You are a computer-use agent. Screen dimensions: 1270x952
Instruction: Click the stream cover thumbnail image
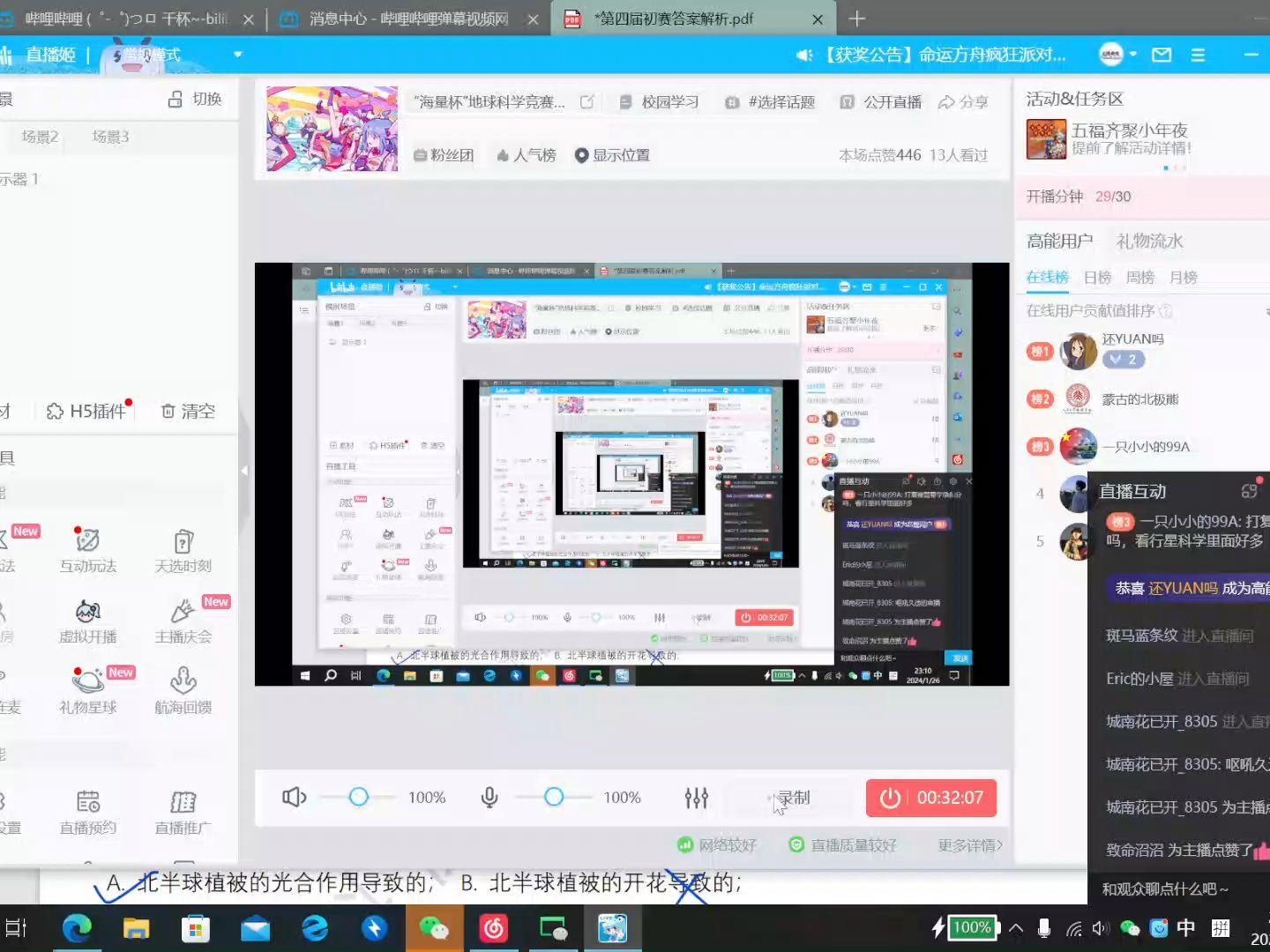(x=332, y=129)
